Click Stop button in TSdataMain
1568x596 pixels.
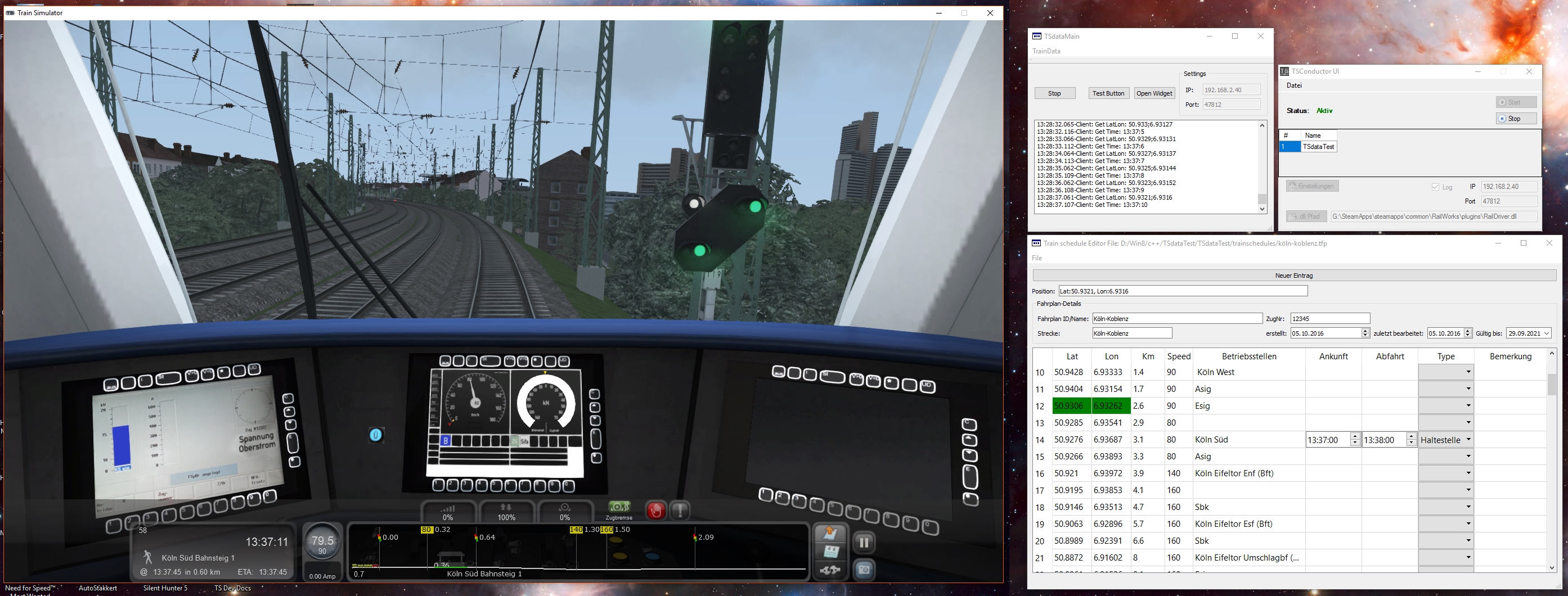1054,93
